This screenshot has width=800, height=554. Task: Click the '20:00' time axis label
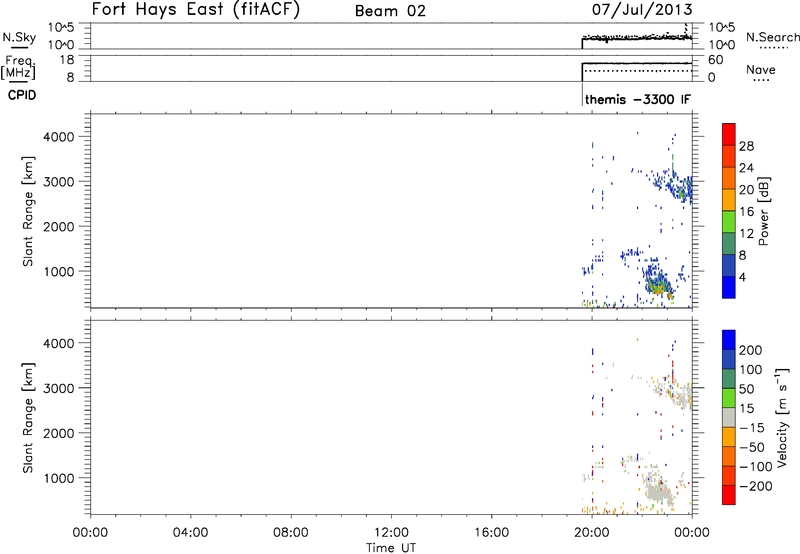click(591, 533)
